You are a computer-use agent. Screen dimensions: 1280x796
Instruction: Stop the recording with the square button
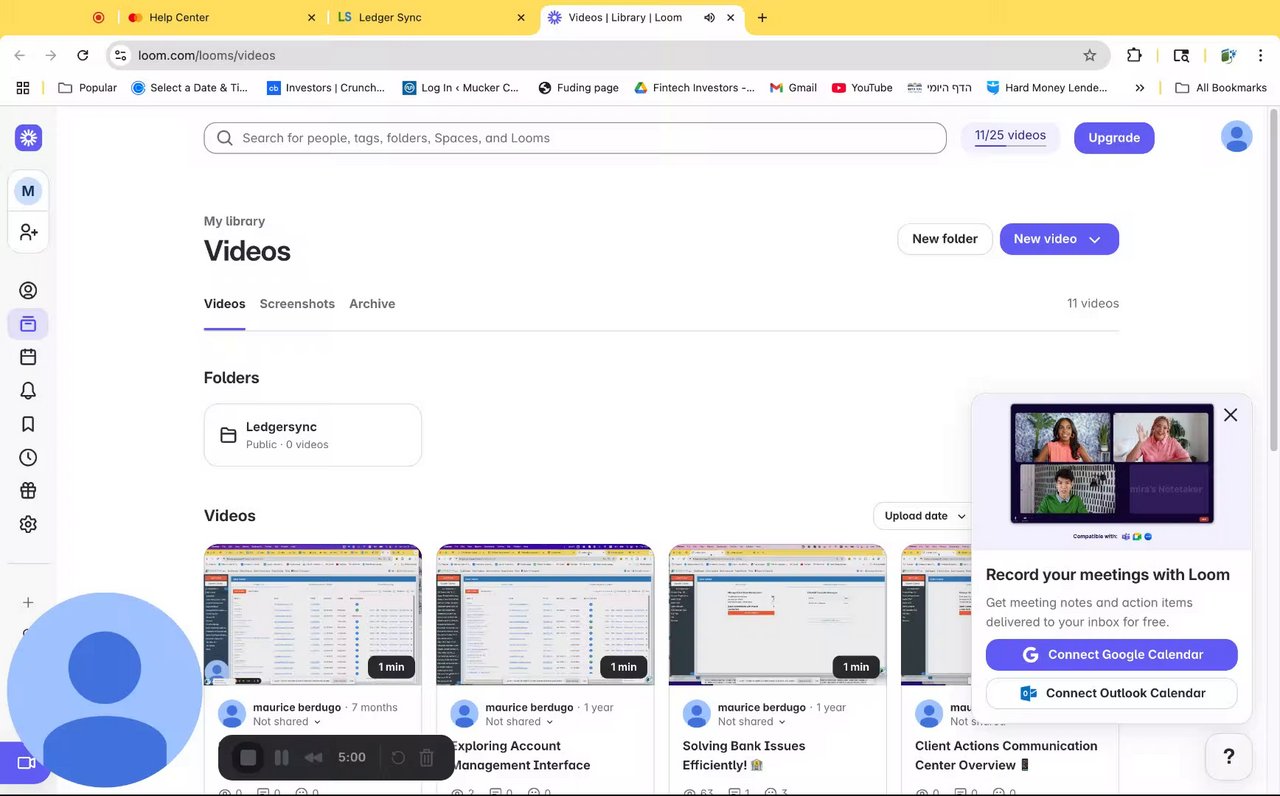[x=248, y=758]
